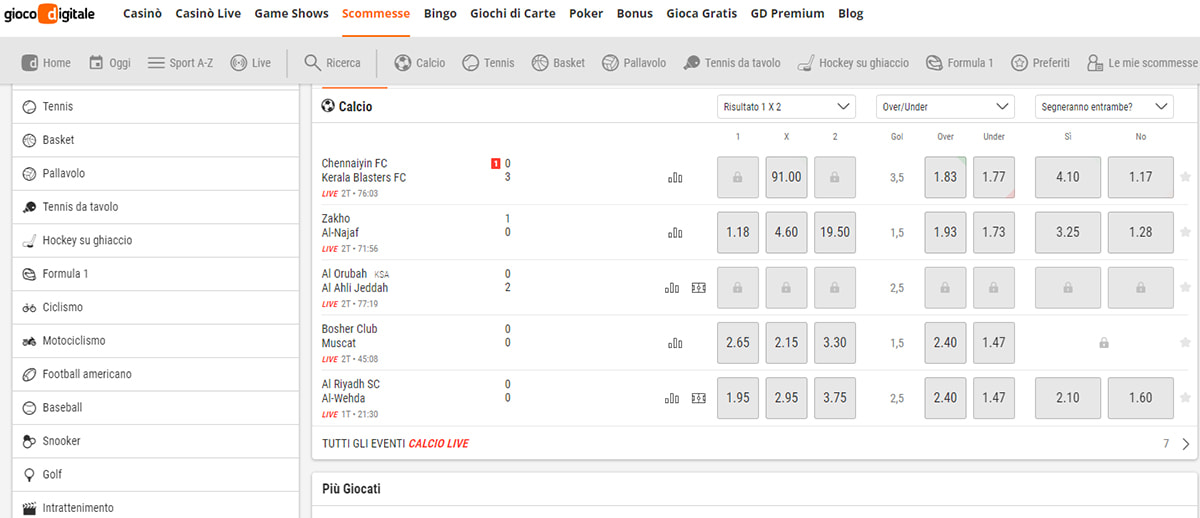Open the Bingo menu item

click(440, 14)
